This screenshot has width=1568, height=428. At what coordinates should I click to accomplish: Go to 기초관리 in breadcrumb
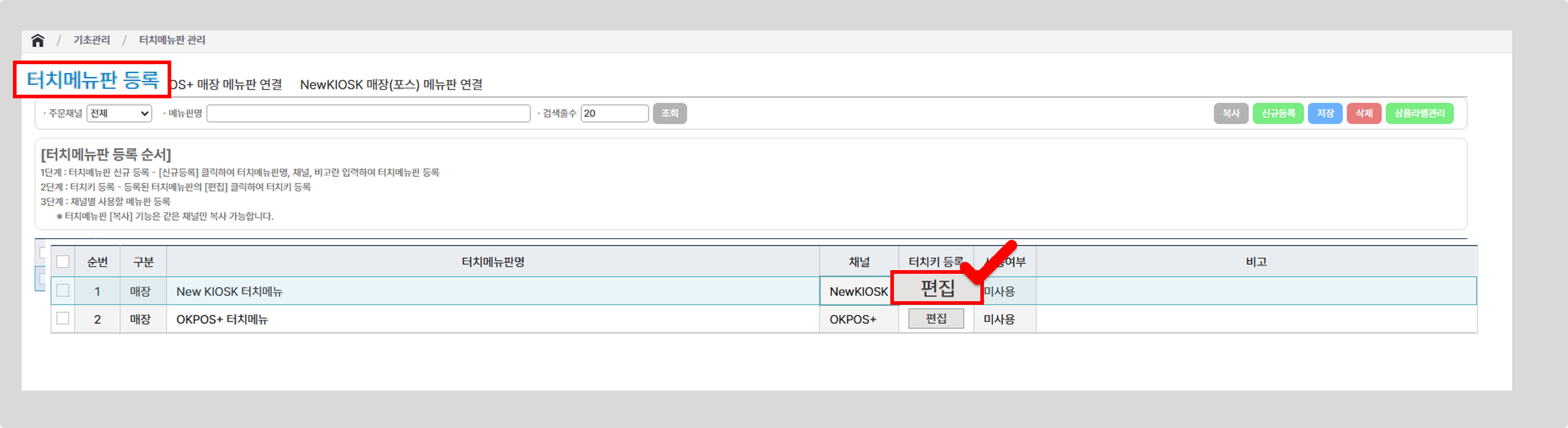click(x=91, y=40)
